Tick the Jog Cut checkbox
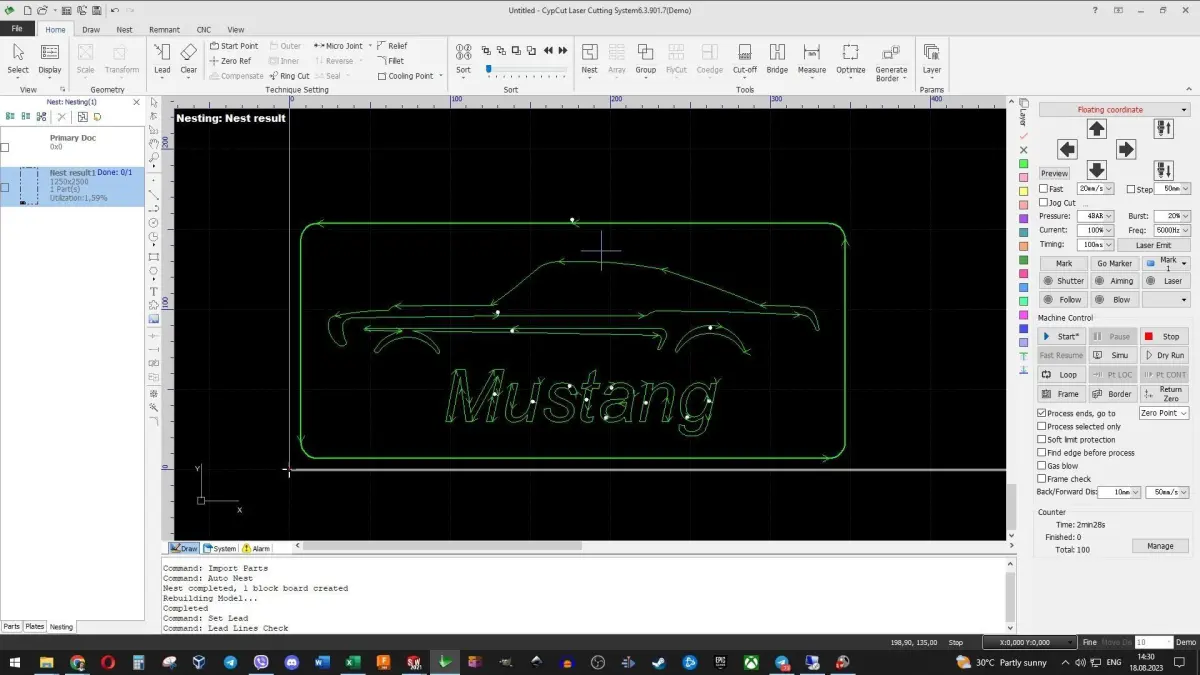Viewport: 1200px width, 675px height. click(x=1044, y=203)
